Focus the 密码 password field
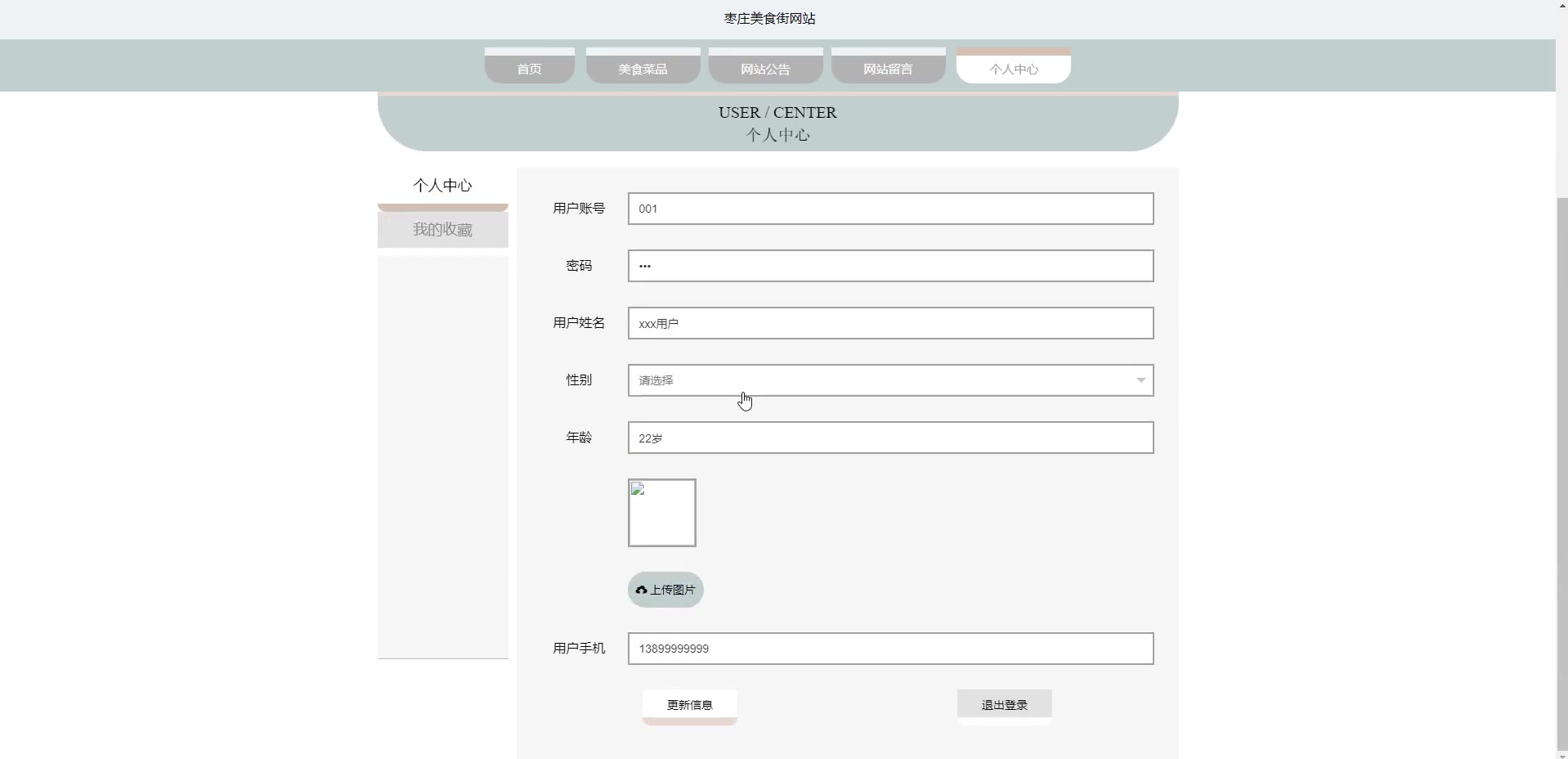 tap(890, 266)
